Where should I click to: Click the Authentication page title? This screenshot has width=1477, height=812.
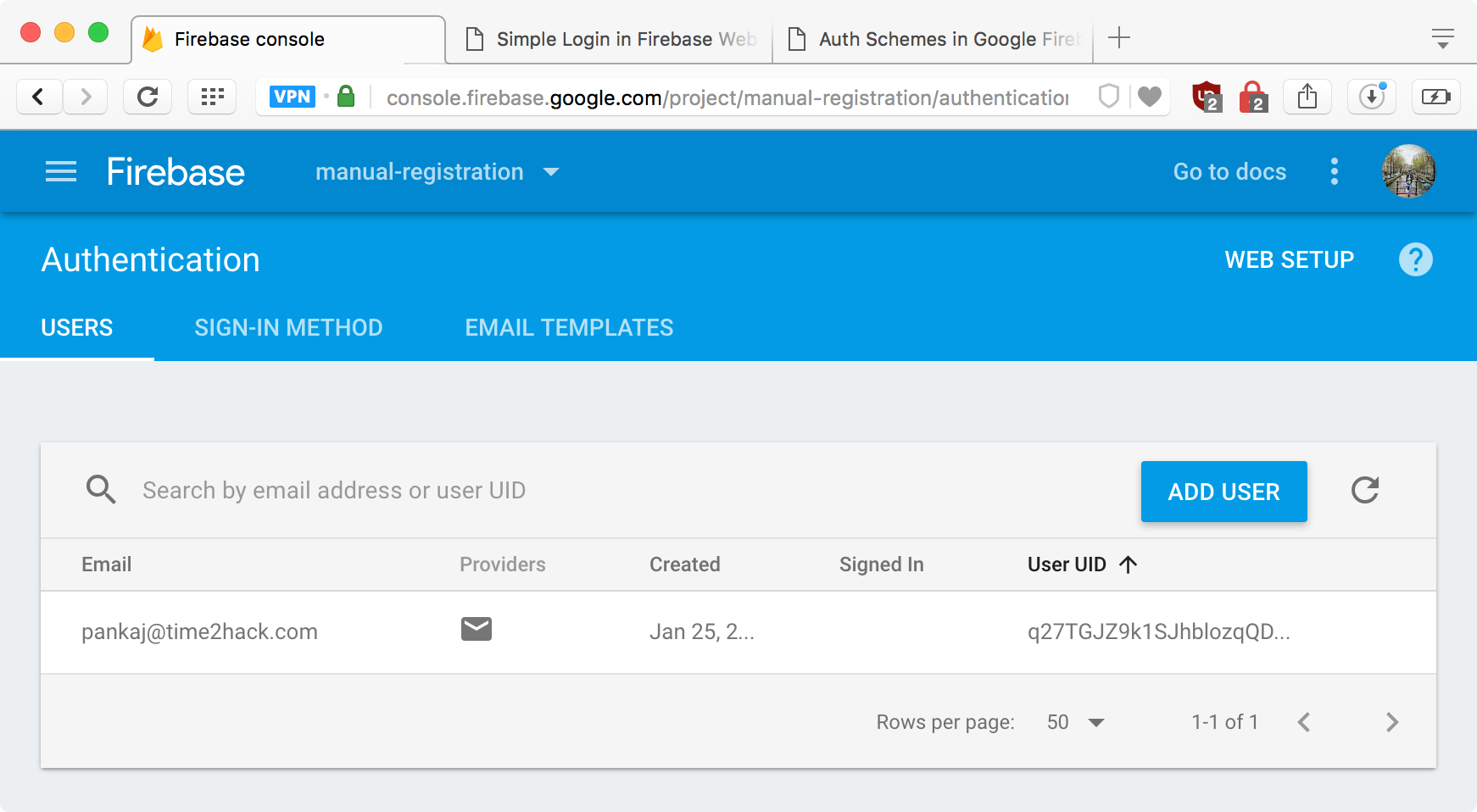151,259
